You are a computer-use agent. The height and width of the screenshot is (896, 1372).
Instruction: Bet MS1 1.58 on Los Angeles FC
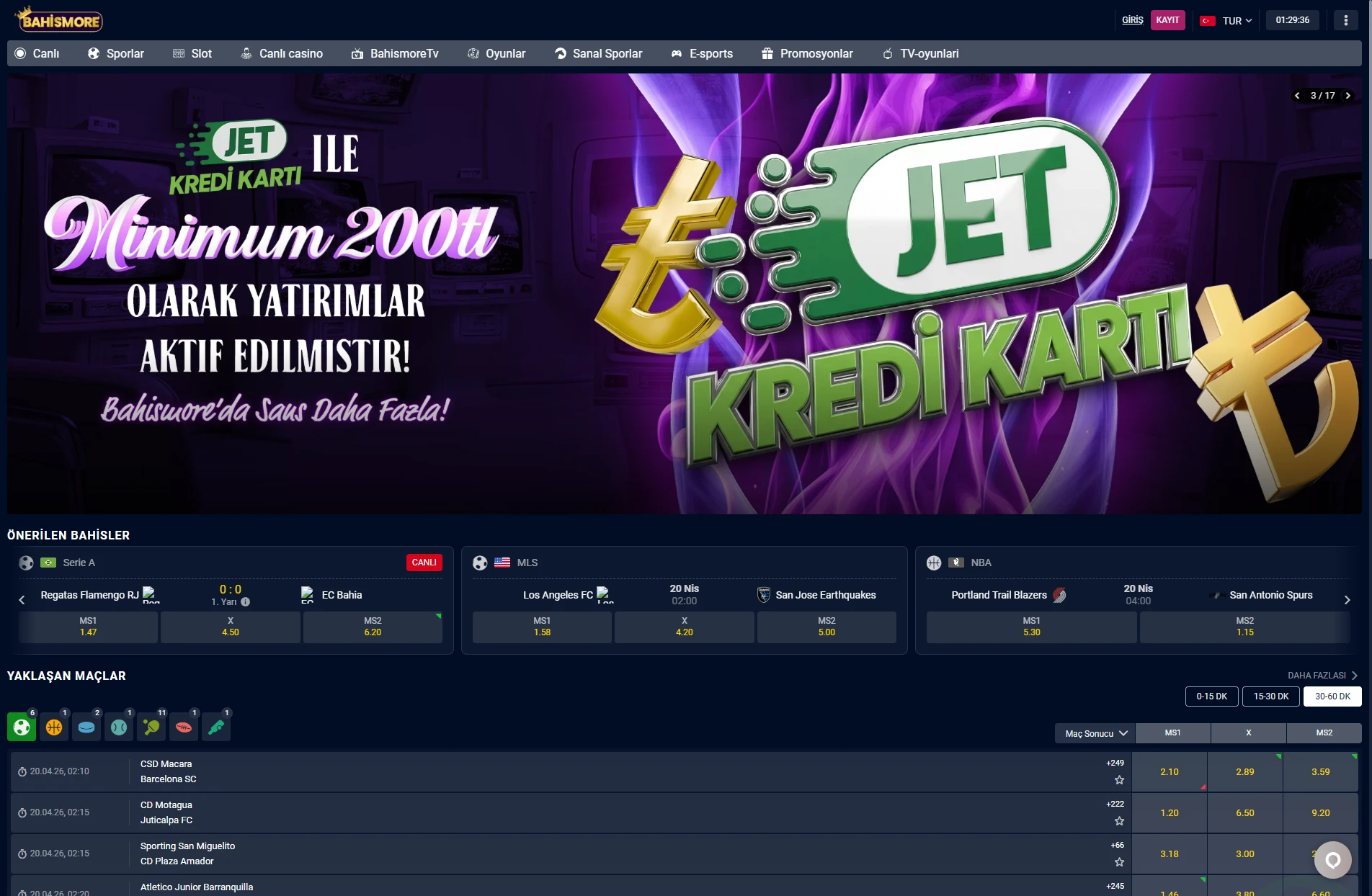(542, 627)
